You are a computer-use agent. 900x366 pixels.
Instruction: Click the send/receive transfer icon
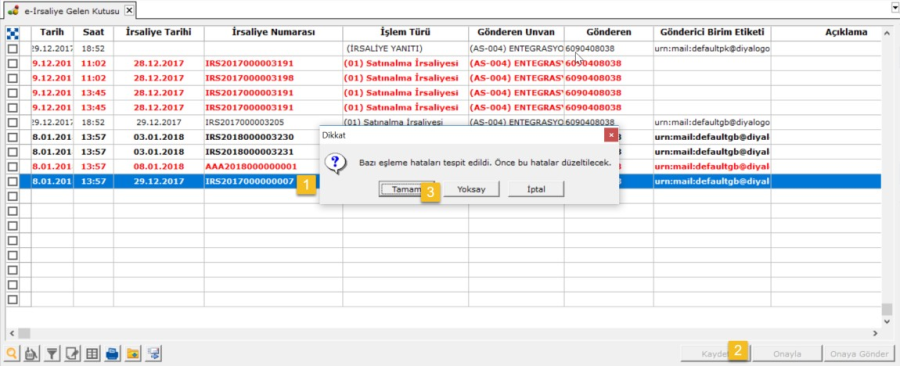(x=153, y=354)
